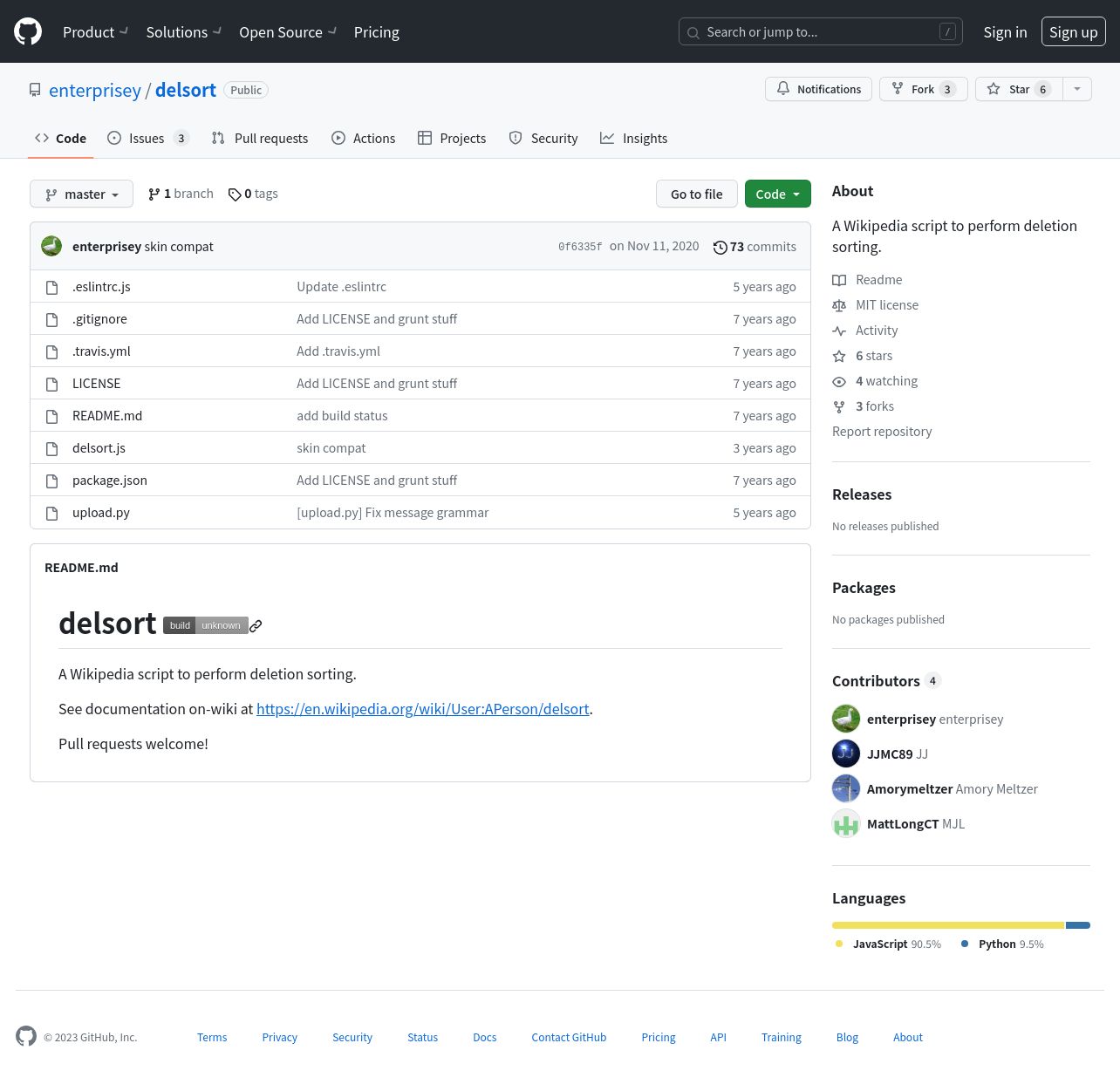This screenshot has height=1091, width=1120.
Task: Star the repository with Star button
Action: coord(1019,89)
